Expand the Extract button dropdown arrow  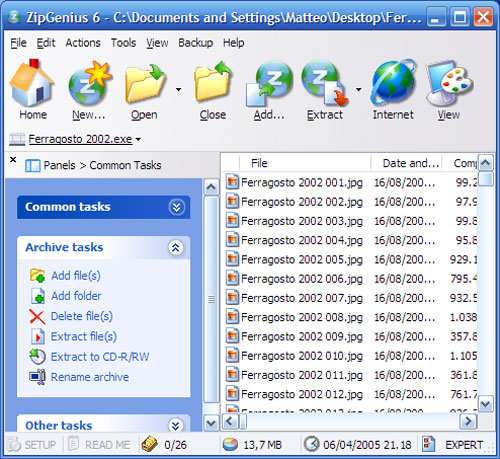pos(359,89)
